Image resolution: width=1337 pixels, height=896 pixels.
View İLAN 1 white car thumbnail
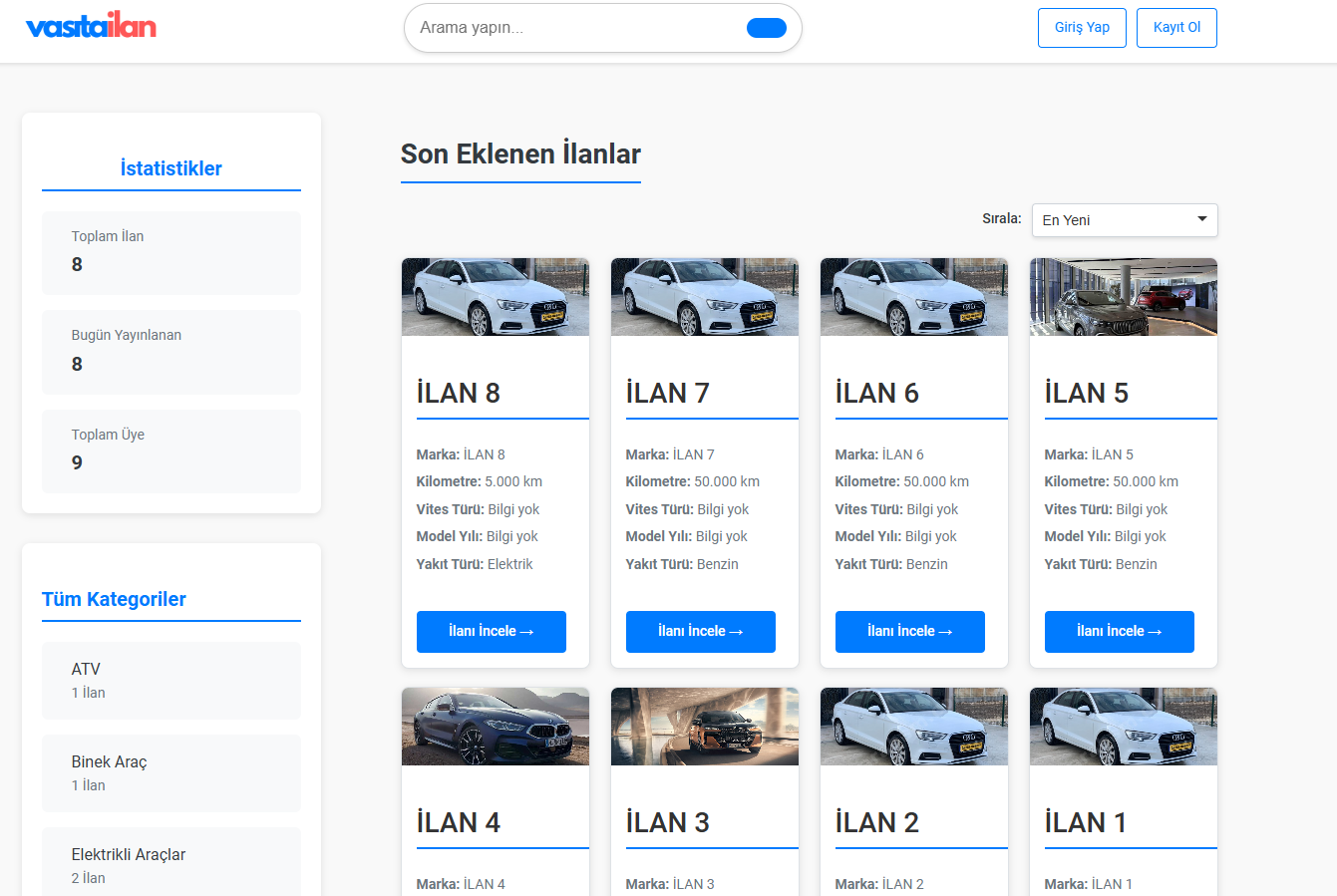click(1124, 727)
